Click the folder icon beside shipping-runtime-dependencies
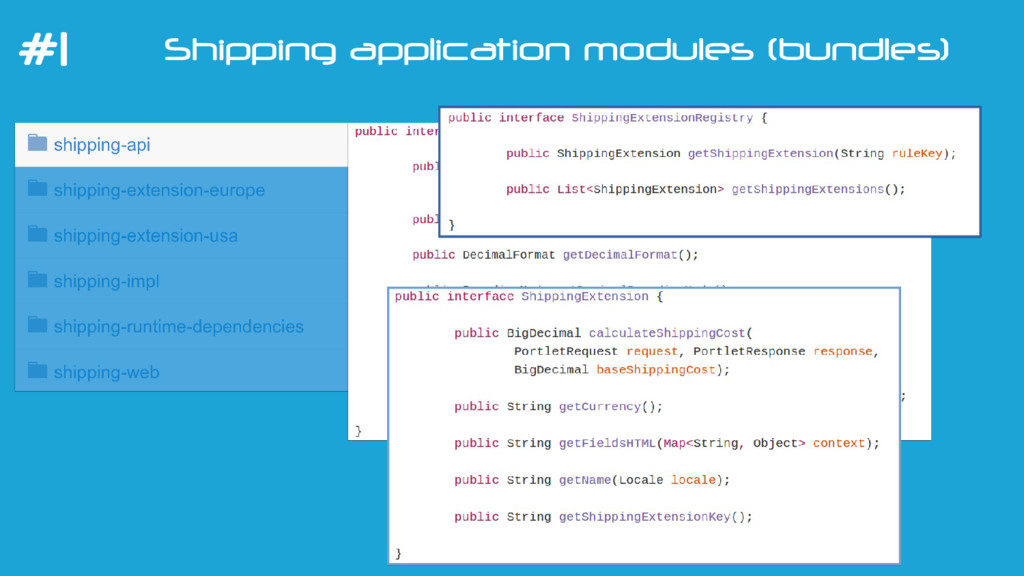This screenshot has width=1024, height=576. pos(37,325)
